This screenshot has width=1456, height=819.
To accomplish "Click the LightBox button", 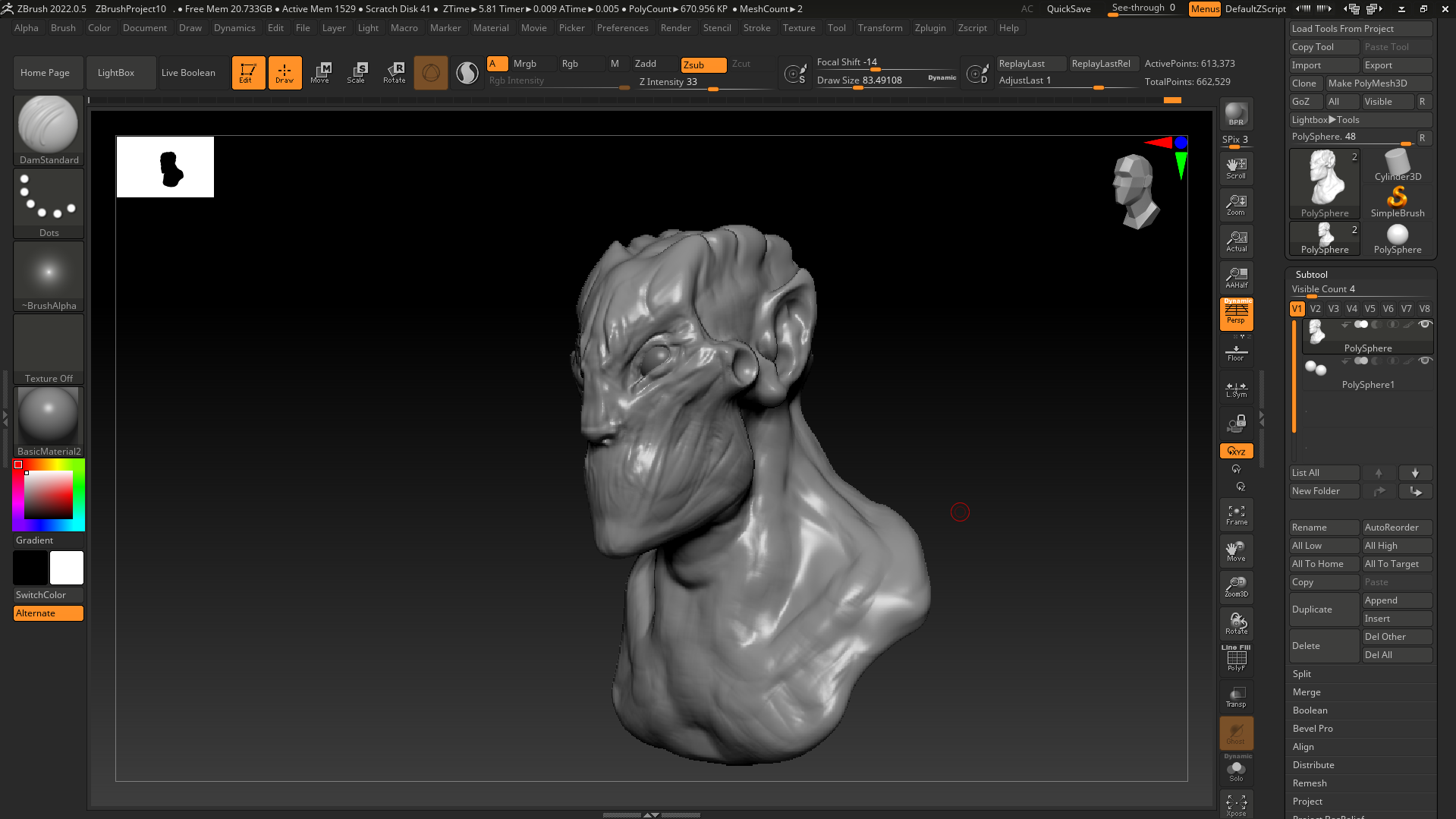I will point(116,73).
